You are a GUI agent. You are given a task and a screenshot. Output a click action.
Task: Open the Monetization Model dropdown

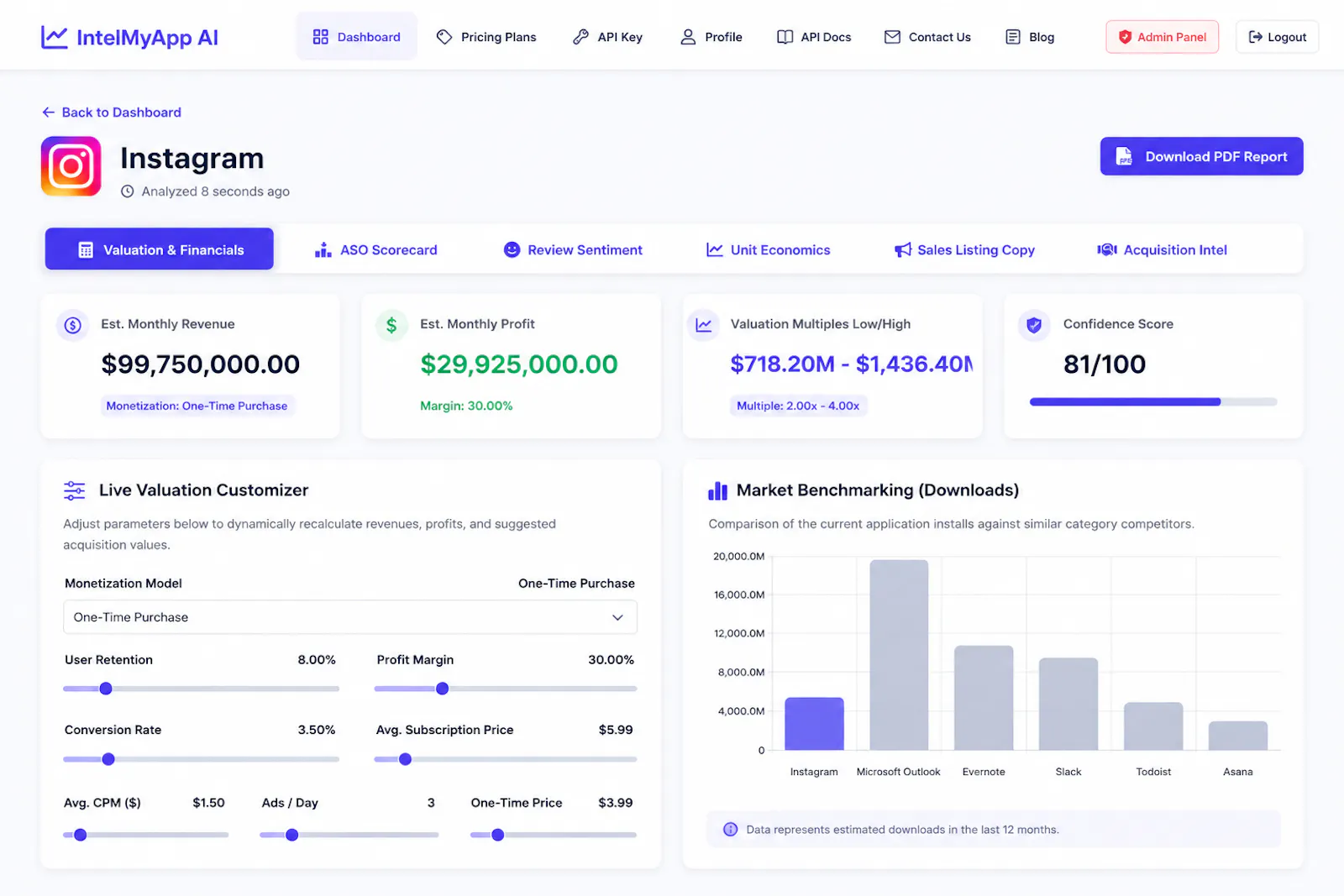click(350, 617)
